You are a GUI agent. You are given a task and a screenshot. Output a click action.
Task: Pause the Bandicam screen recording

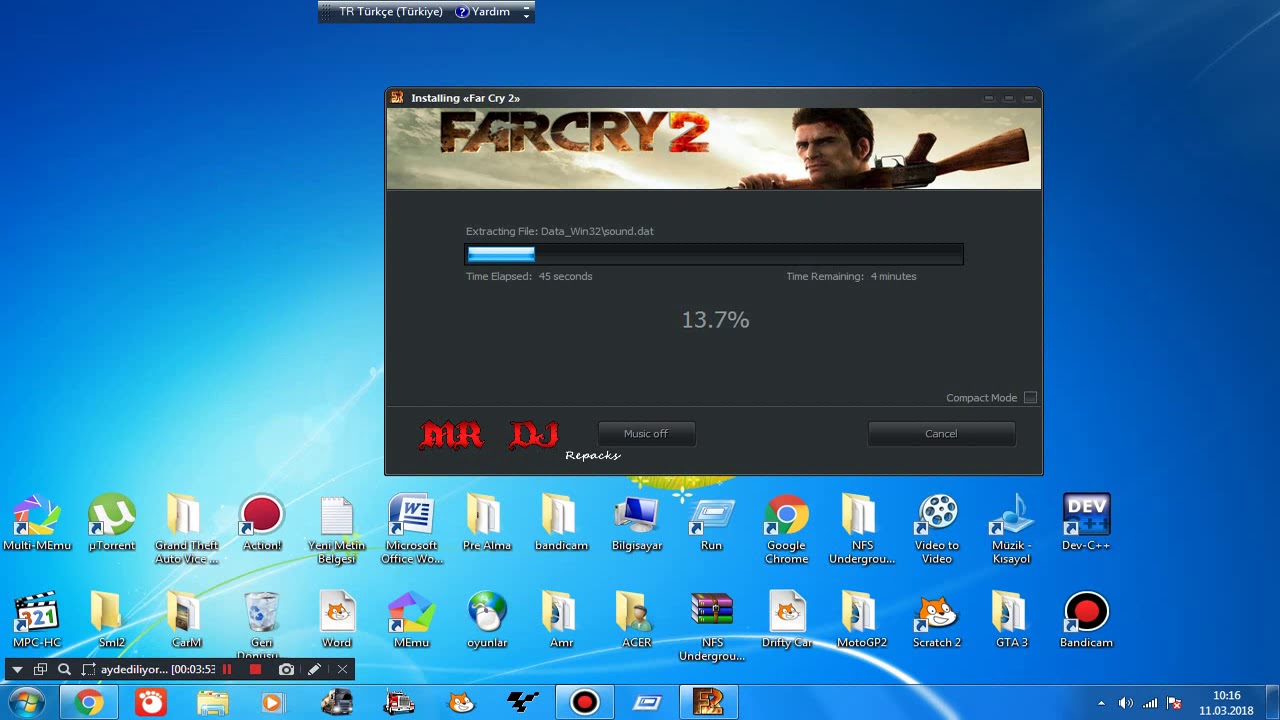(x=228, y=669)
